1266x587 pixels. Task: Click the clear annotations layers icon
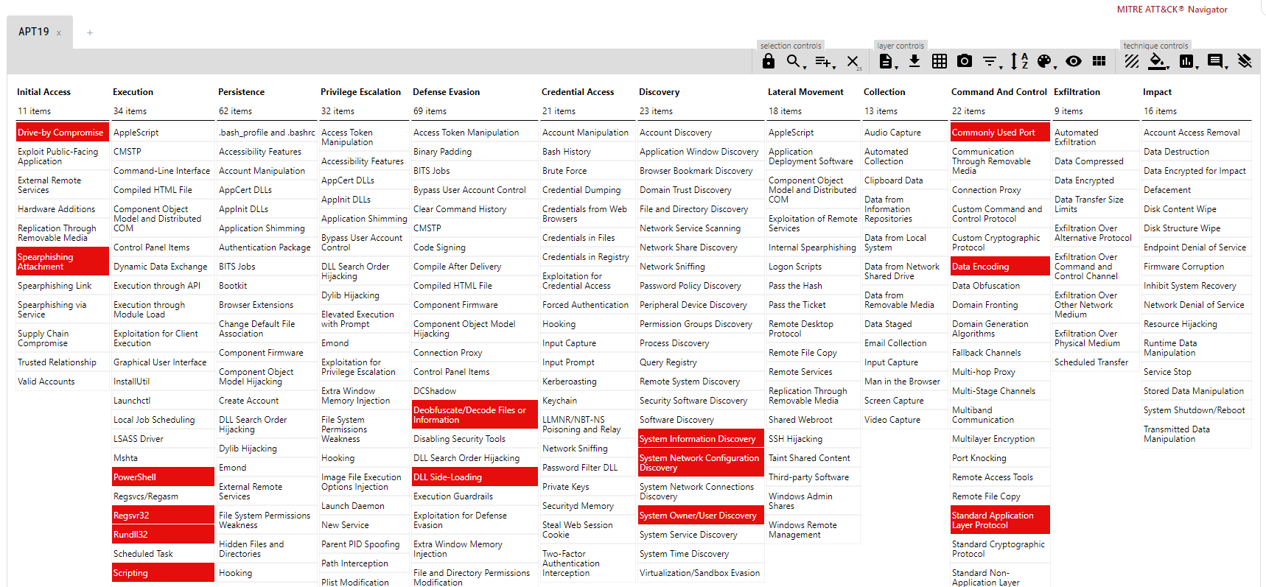(1245, 62)
